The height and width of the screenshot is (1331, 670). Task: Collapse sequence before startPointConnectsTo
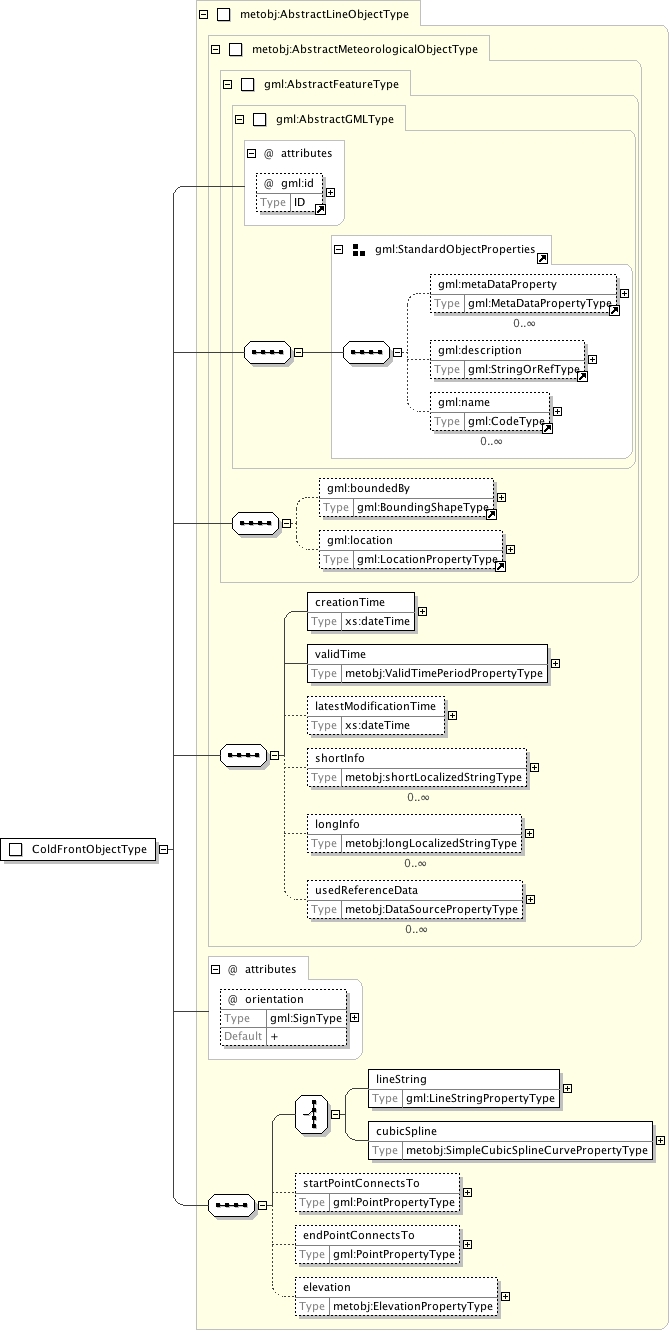pyautogui.click(x=262, y=1205)
